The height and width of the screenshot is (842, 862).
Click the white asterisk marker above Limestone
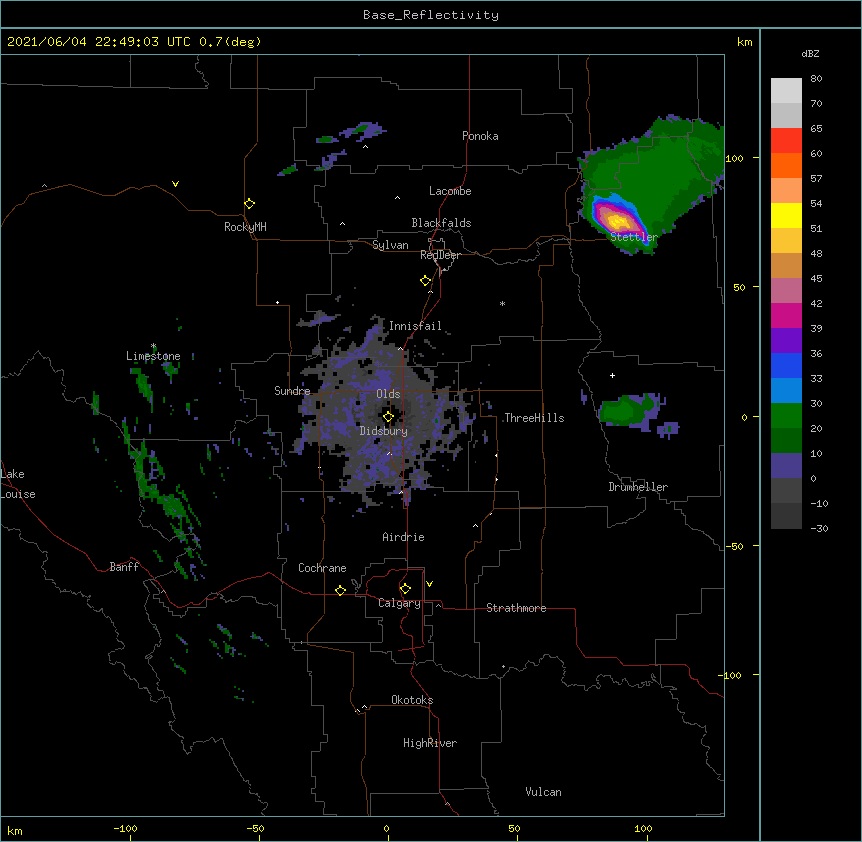point(153,346)
